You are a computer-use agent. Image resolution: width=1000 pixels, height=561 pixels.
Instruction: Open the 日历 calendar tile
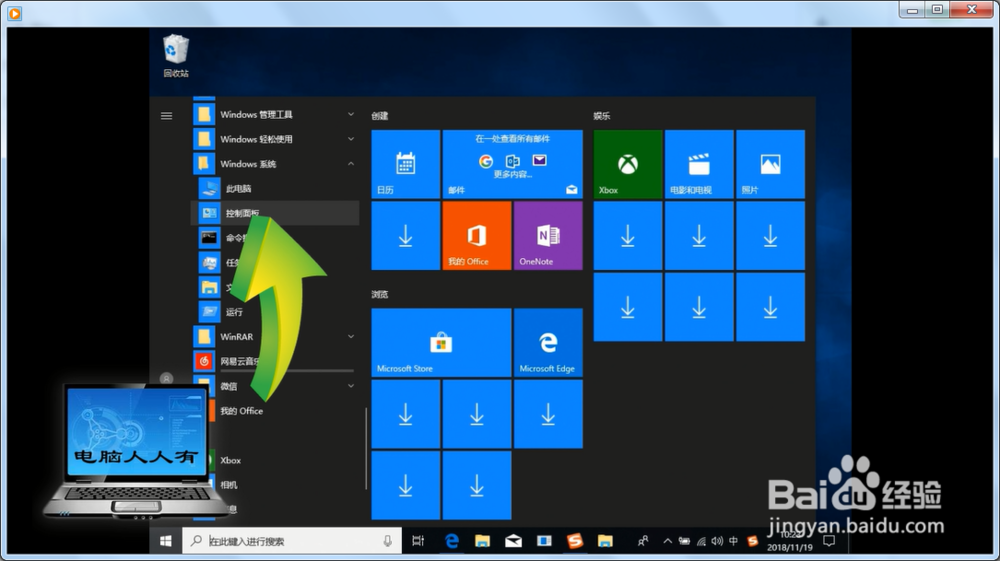point(406,164)
